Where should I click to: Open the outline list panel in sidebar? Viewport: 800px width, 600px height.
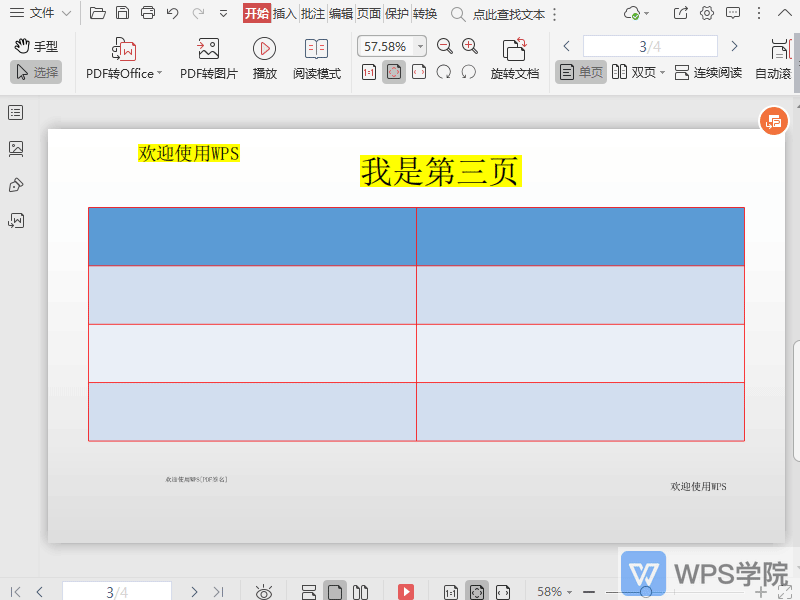(16, 113)
